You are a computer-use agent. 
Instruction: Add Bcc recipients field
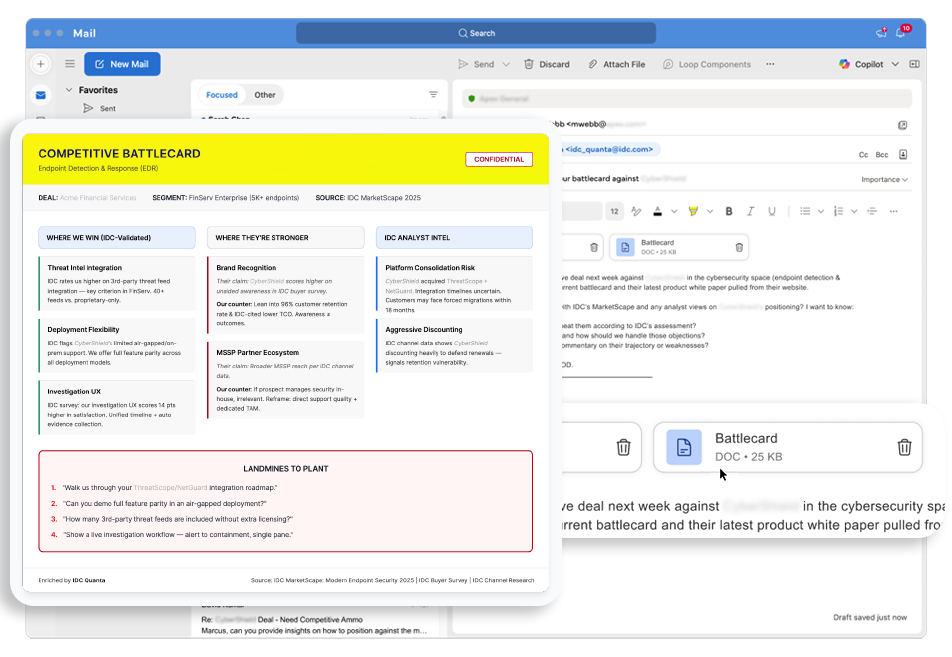tap(882, 155)
